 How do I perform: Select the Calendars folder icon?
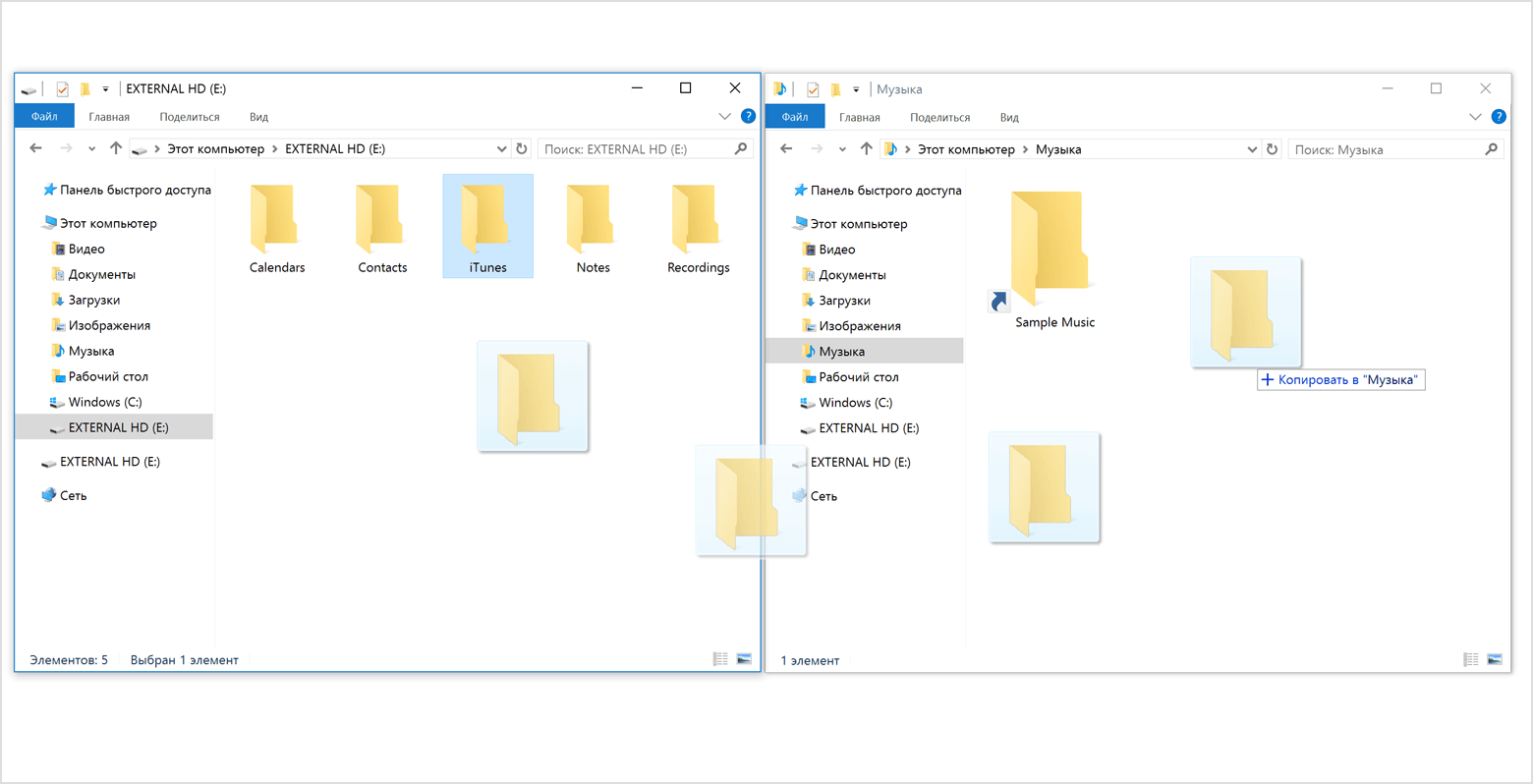[x=276, y=216]
